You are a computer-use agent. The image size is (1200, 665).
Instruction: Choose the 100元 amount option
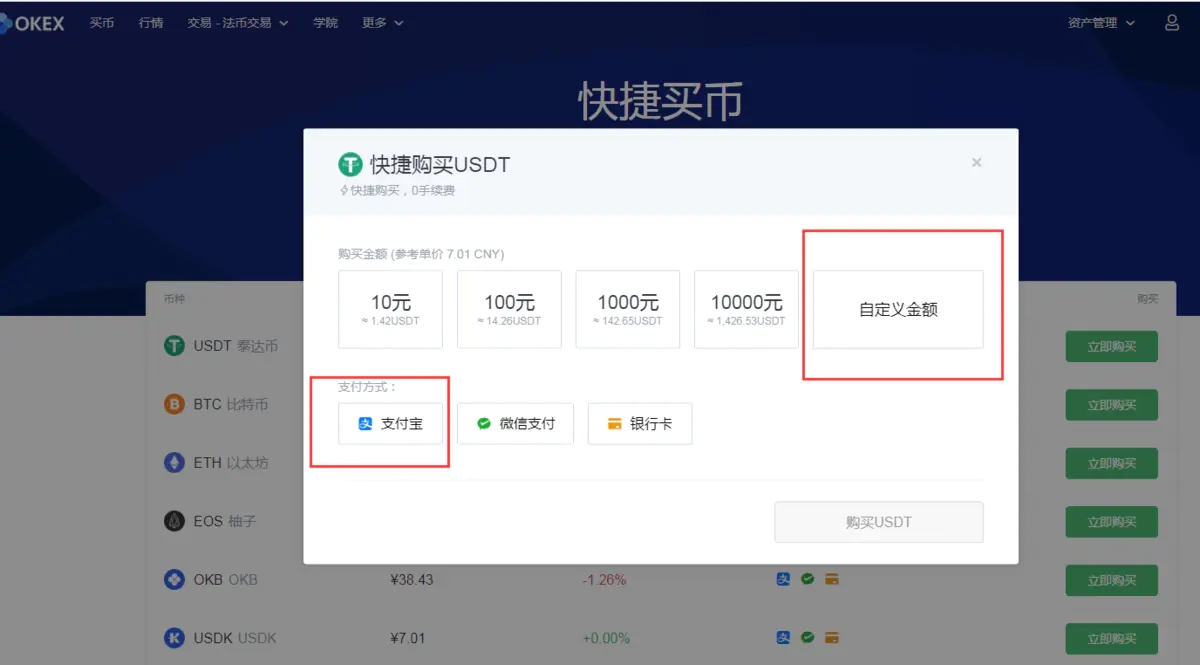[x=509, y=309]
